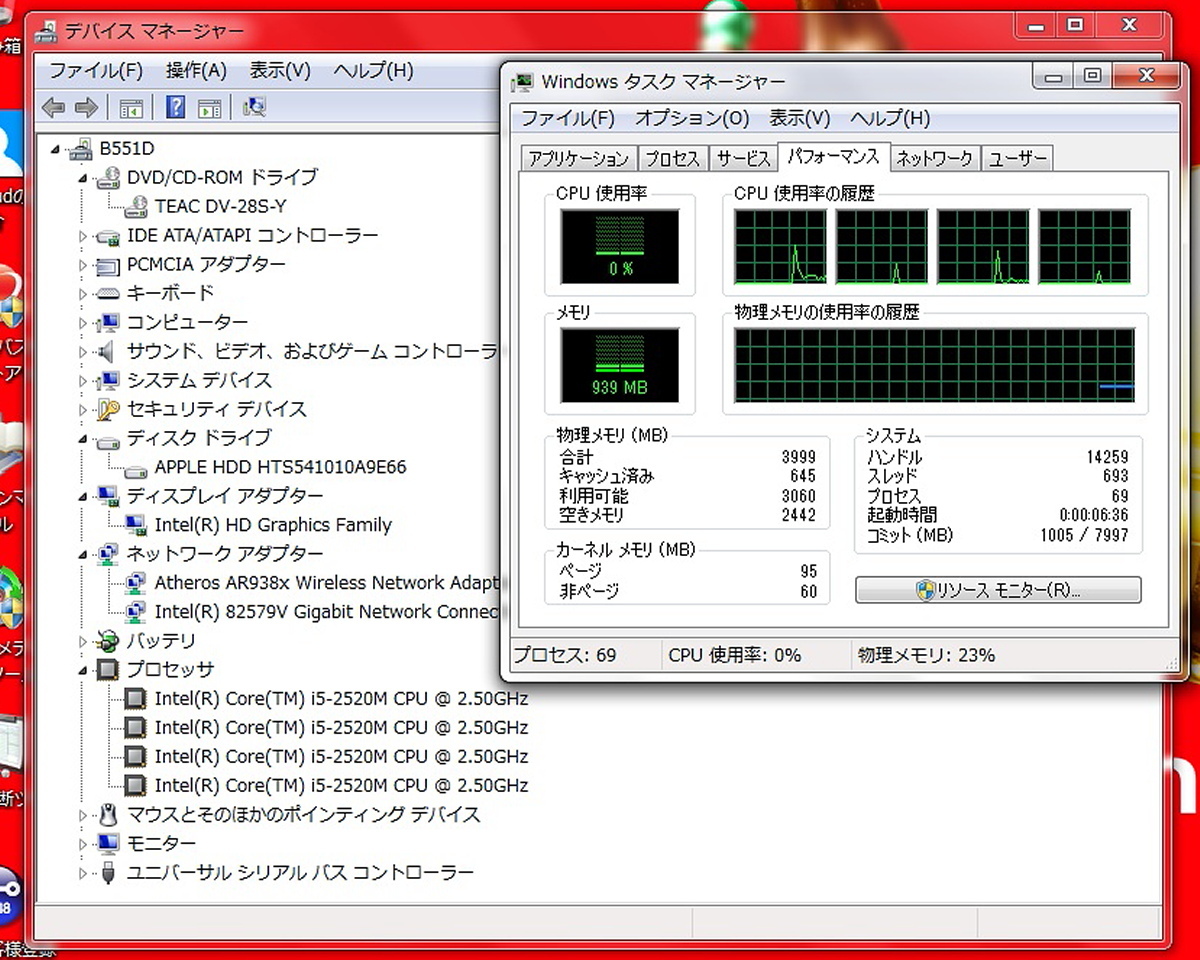Open Device Manager's ファイル(F) menu

(x=96, y=71)
